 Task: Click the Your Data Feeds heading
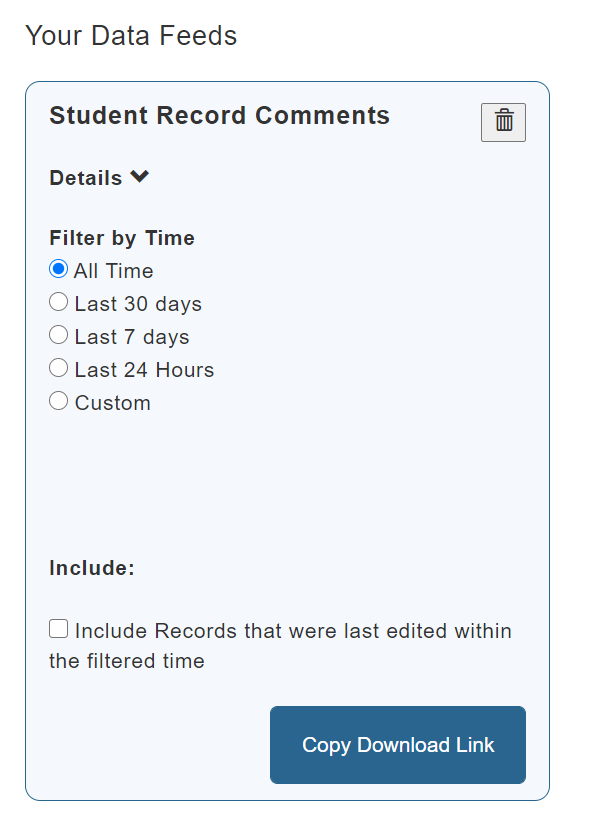(131, 36)
